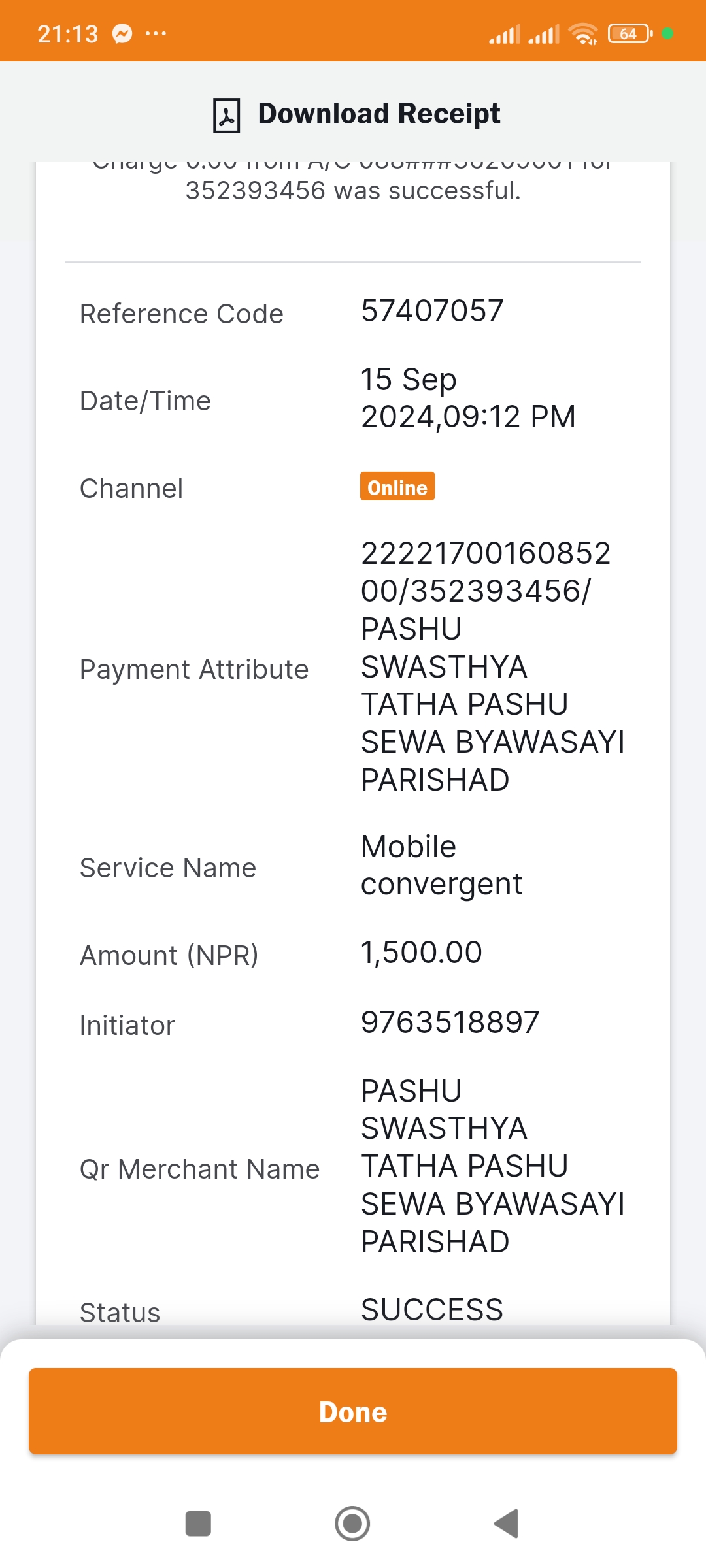This screenshot has height=1568, width=706.
Task: Tap the PDF receipt icon
Action: pos(227,116)
